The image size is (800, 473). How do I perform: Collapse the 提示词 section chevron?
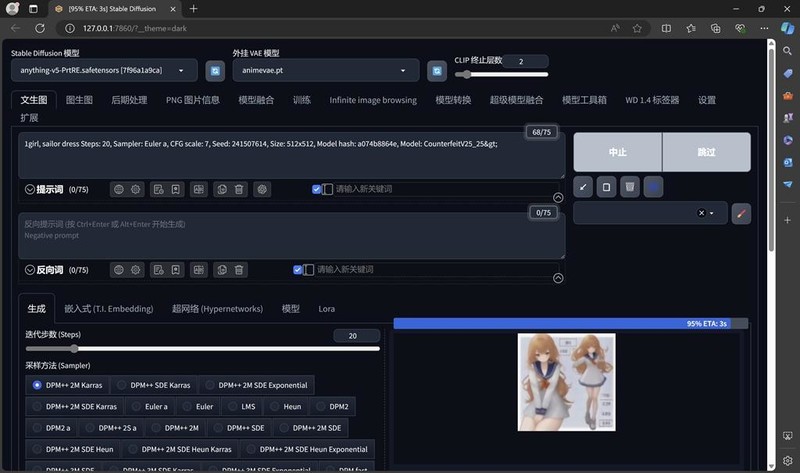point(30,189)
